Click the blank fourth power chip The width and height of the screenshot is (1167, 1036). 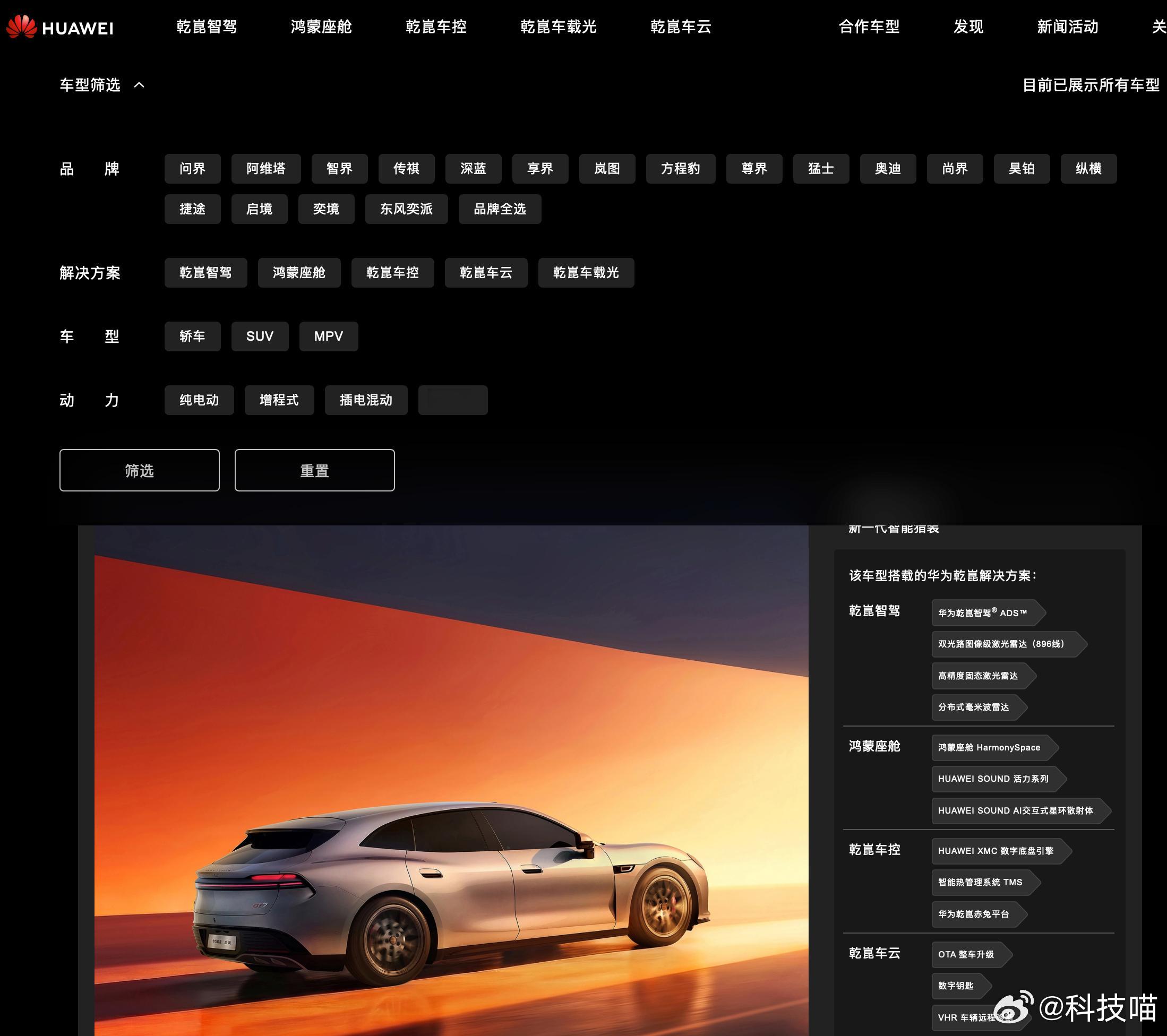453,400
